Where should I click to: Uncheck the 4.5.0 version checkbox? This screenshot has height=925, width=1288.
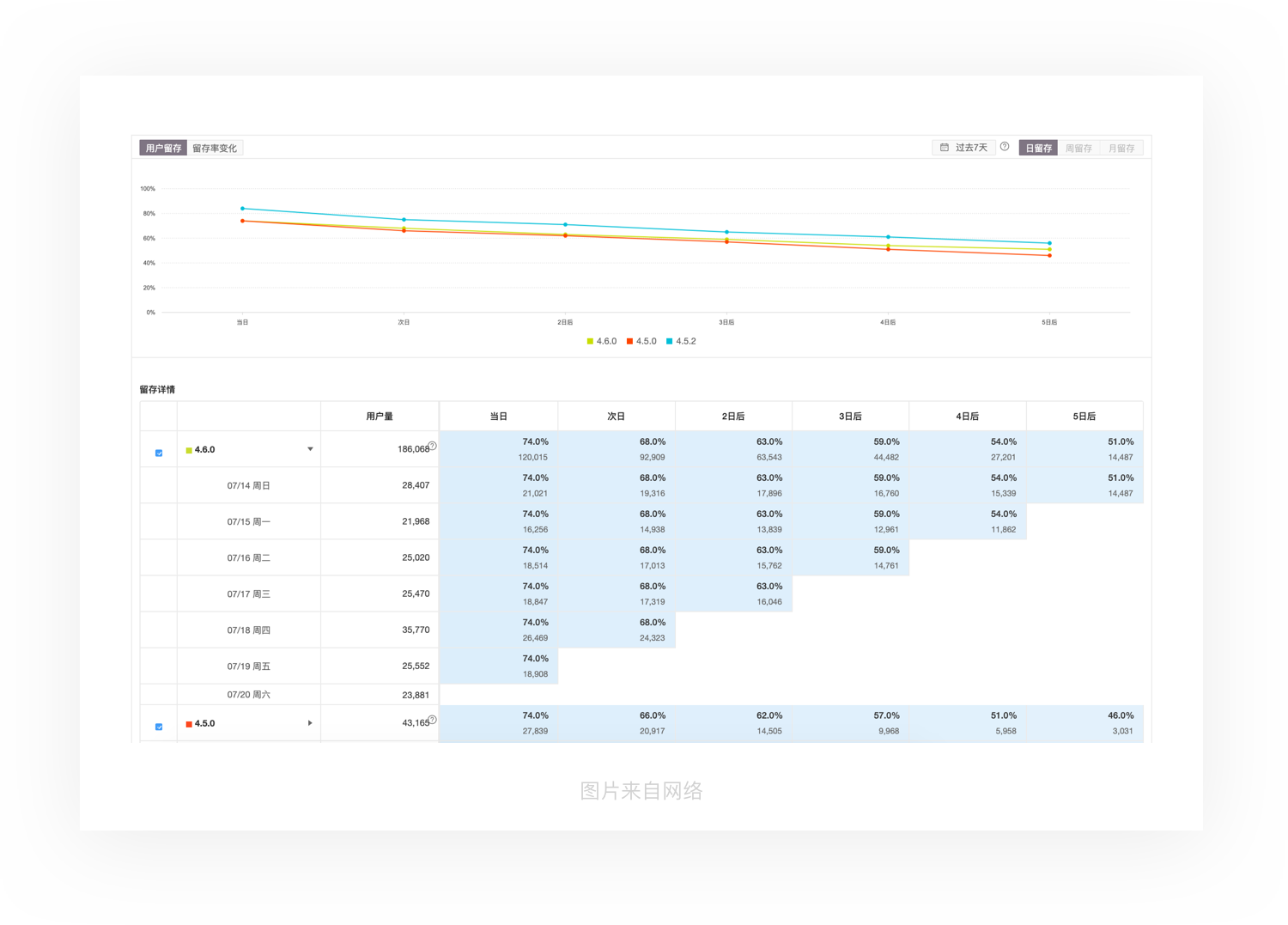tap(159, 727)
